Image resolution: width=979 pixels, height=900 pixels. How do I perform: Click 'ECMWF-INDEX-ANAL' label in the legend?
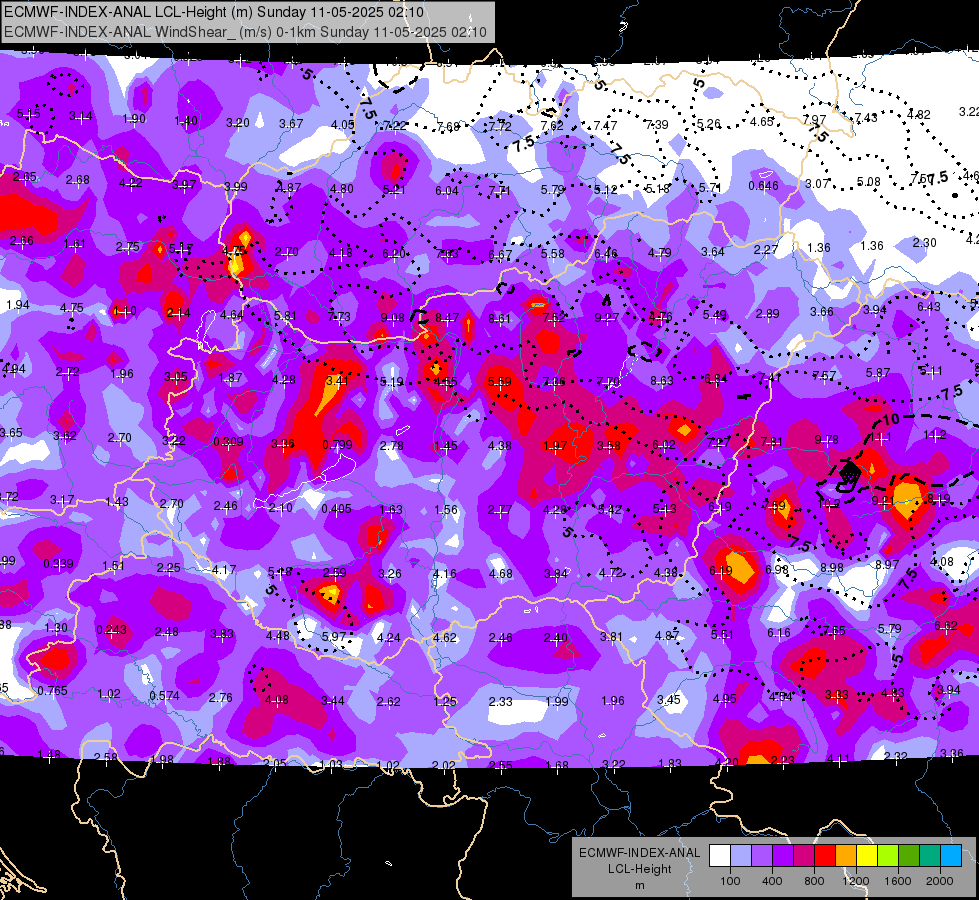tap(639, 853)
